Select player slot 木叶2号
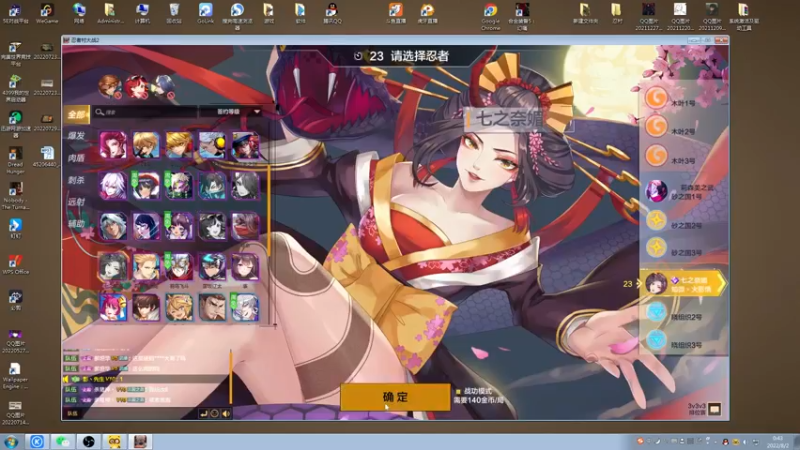The width and height of the screenshot is (800, 450). pos(683,128)
